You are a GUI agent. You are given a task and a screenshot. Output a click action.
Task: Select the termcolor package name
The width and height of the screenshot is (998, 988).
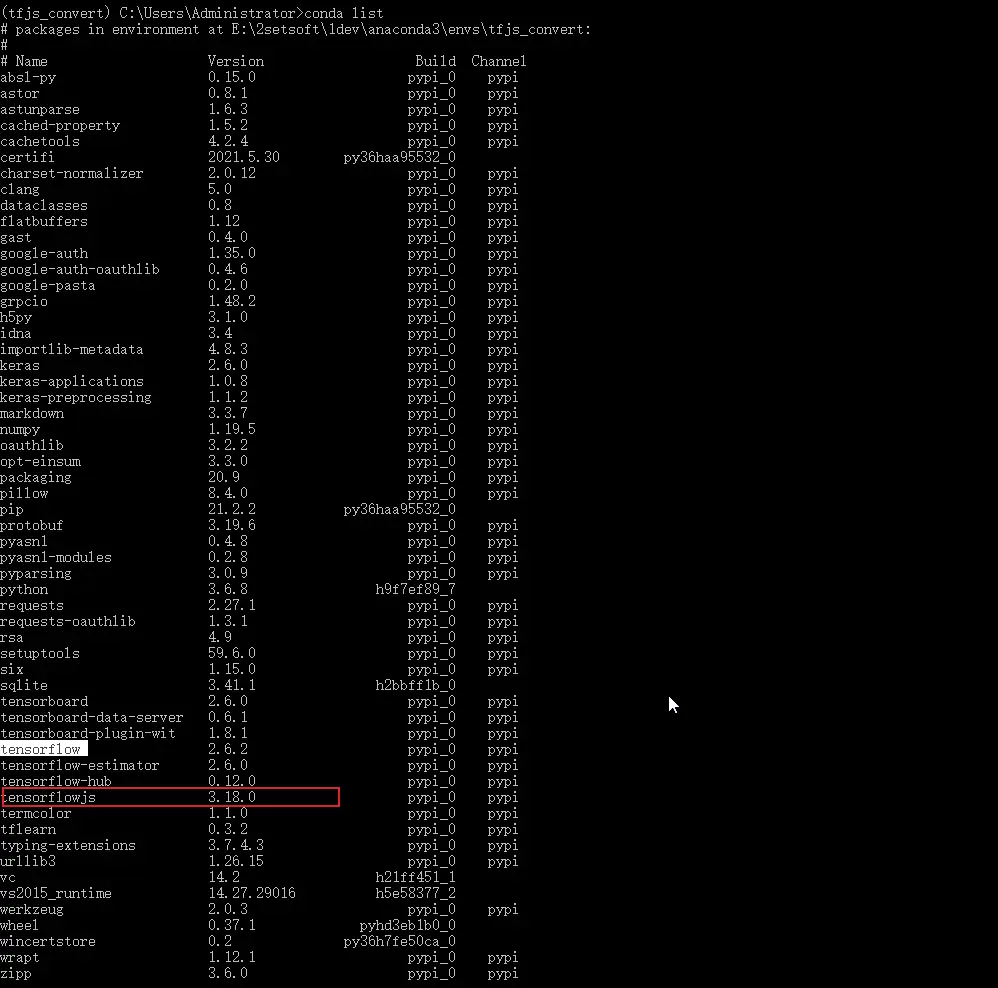[36, 814]
